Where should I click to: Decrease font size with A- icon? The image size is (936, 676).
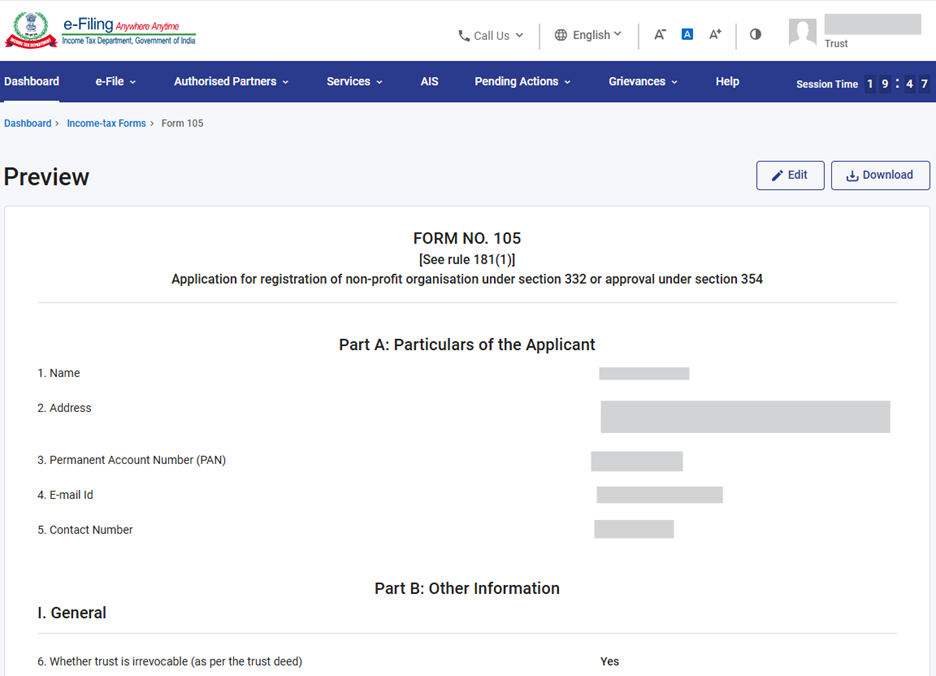pos(660,35)
